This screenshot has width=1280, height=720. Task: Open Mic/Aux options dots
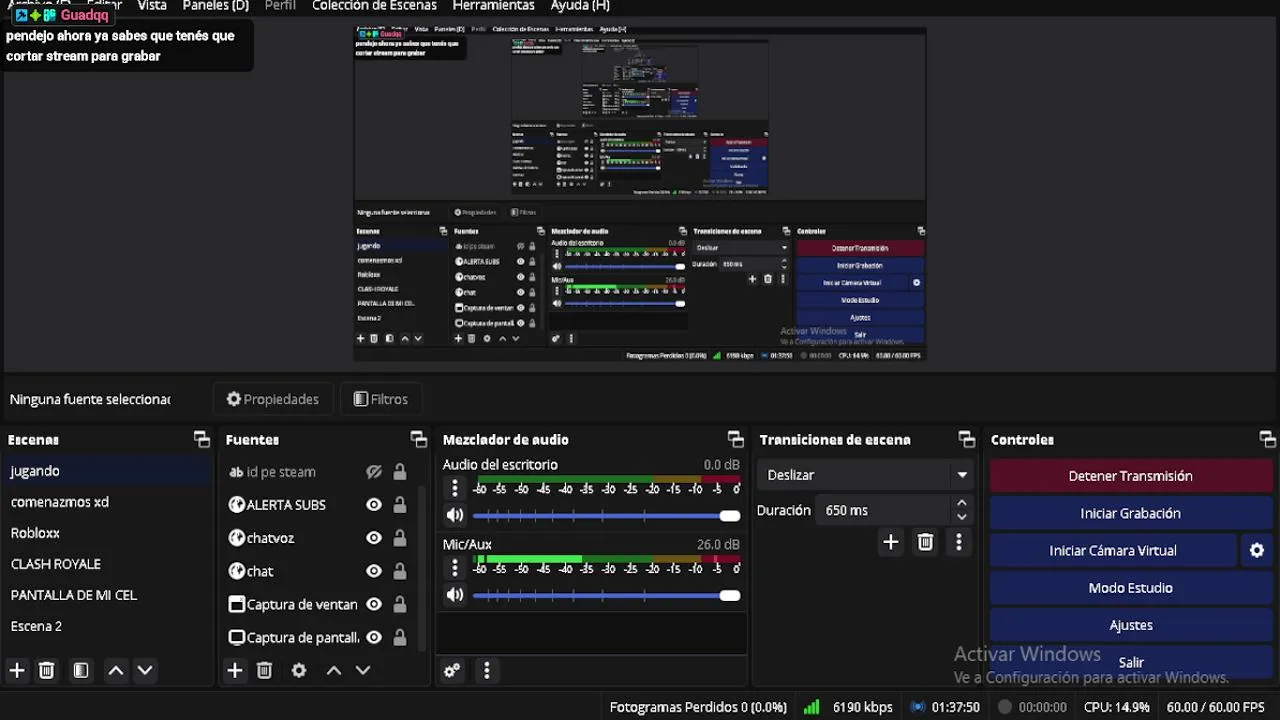[x=455, y=568]
